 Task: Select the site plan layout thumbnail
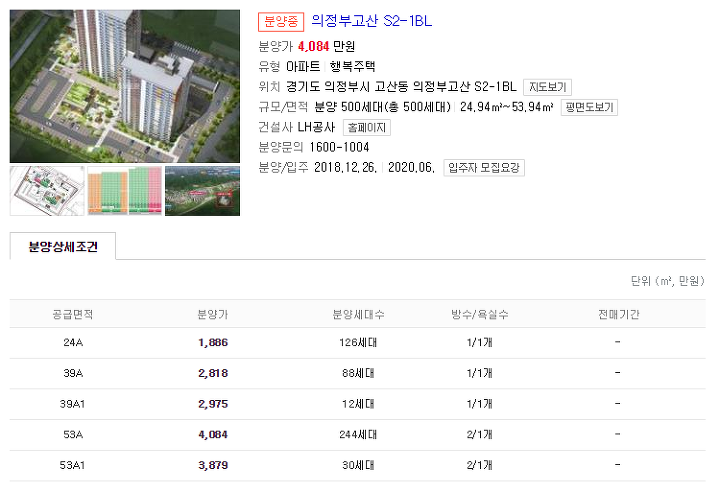[47, 191]
